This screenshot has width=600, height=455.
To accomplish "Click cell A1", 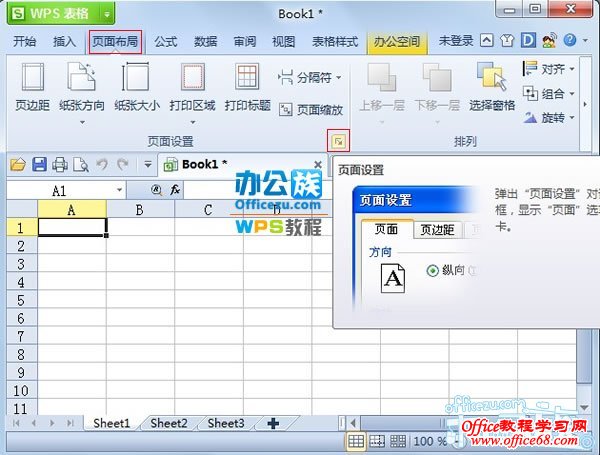I will coord(72,227).
